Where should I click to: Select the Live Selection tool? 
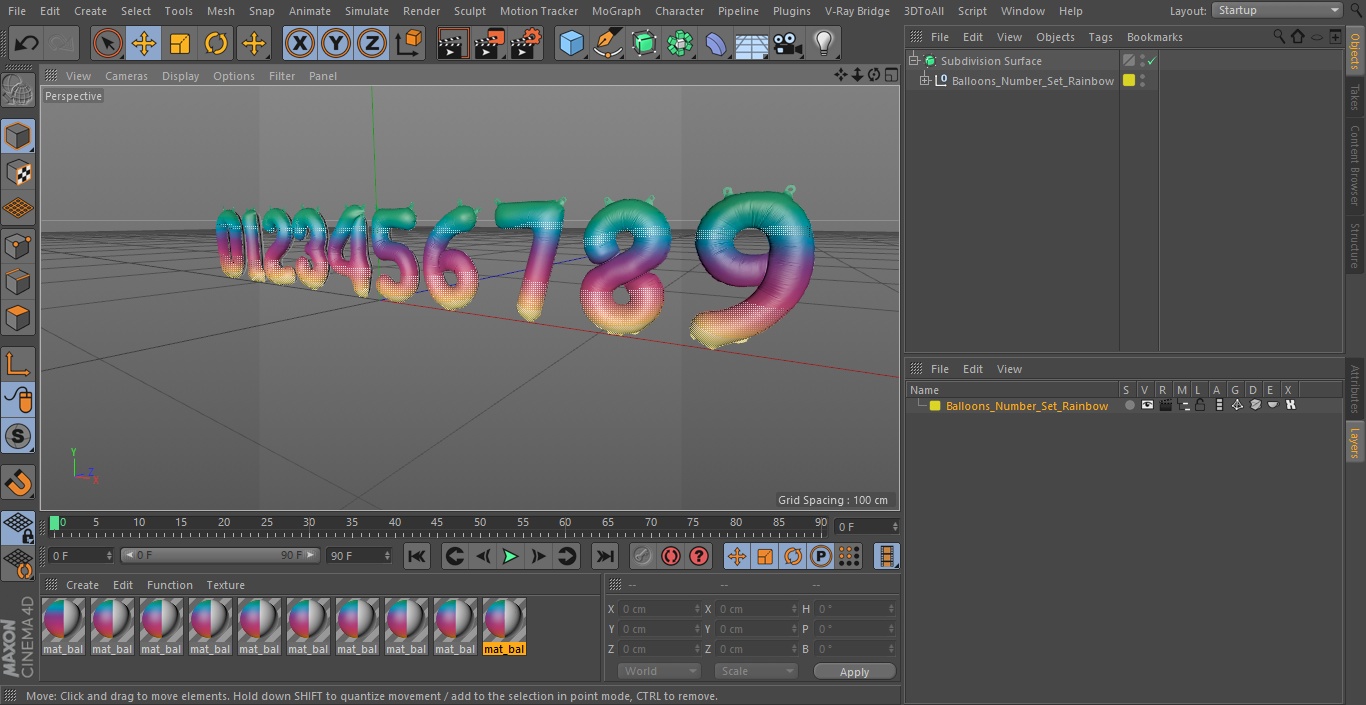coord(107,44)
